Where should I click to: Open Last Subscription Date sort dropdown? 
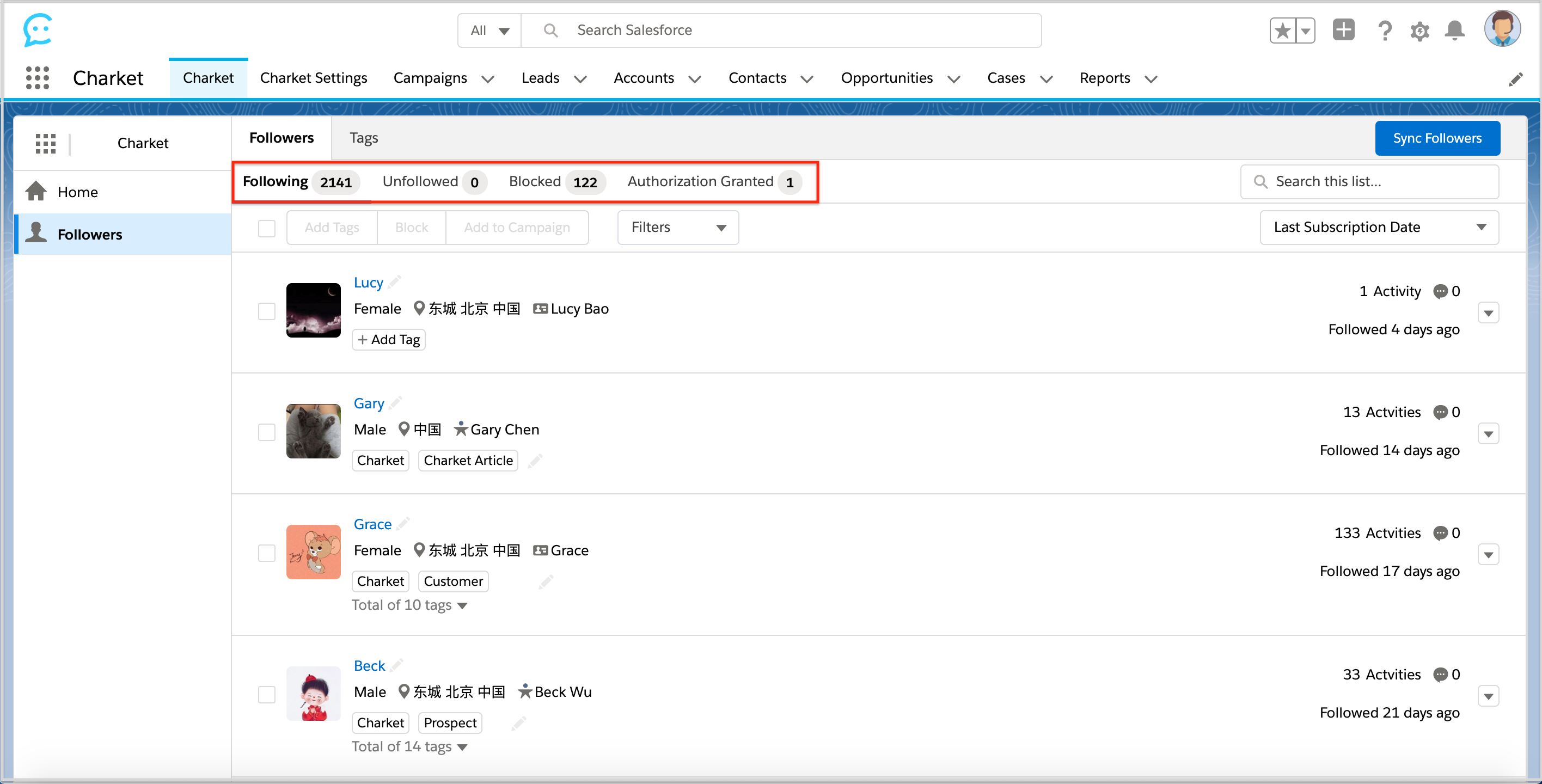click(1379, 228)
